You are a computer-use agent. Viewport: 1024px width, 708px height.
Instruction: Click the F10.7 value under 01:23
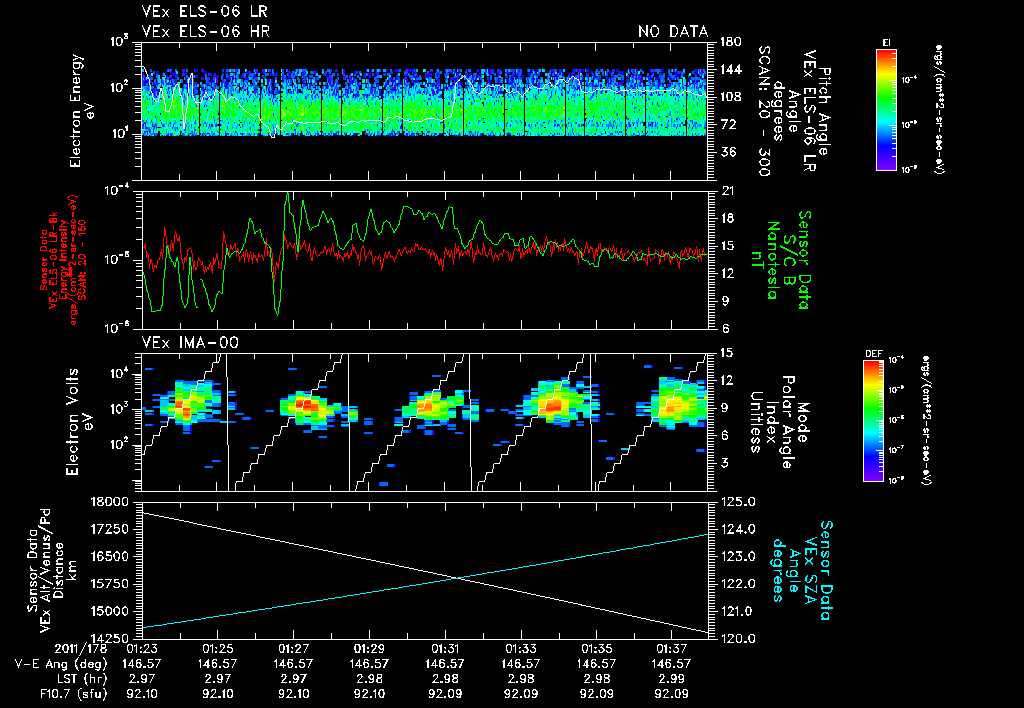point(141,694)
